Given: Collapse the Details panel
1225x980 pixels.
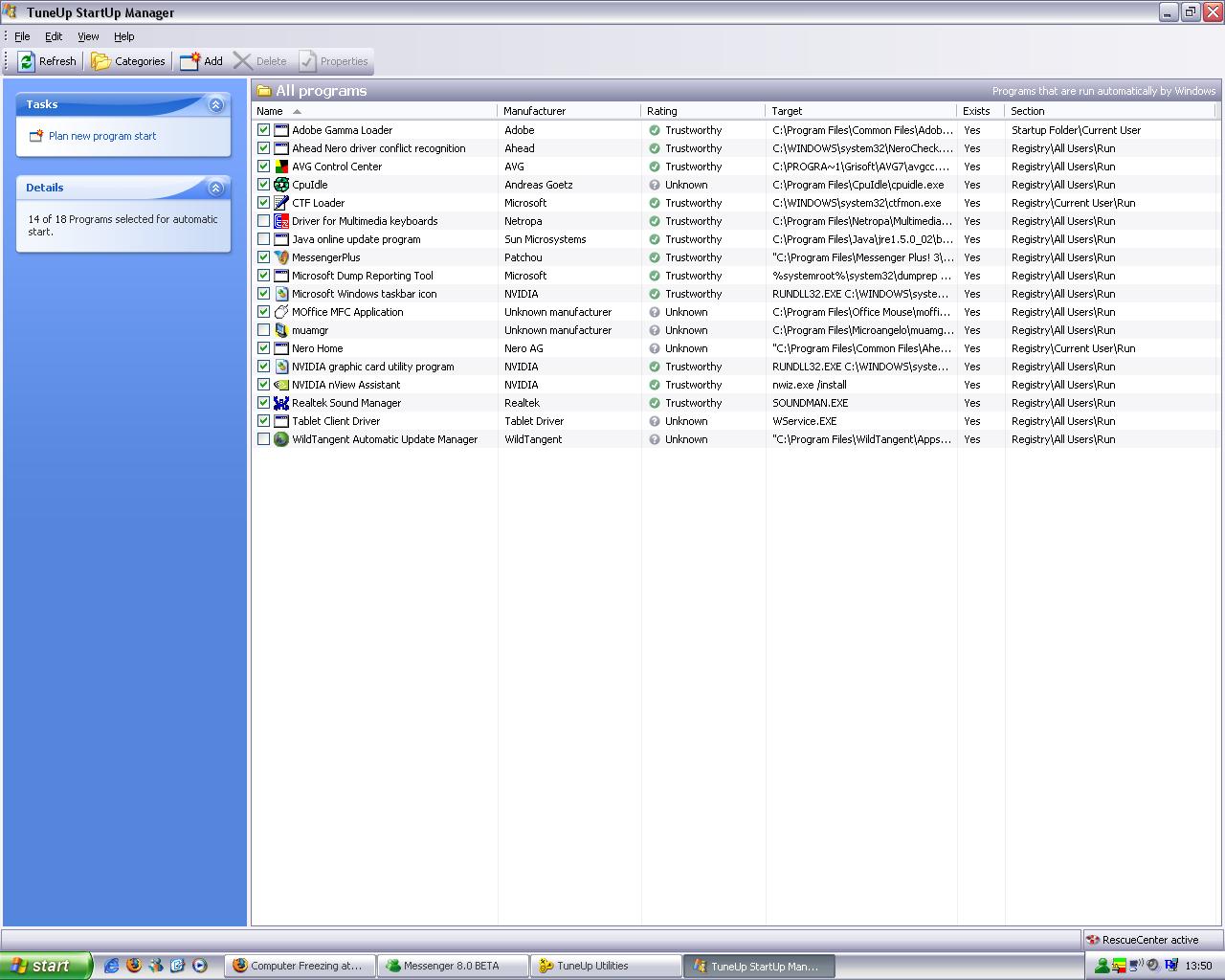Looking at the screenshot, I should click(216, 189).
